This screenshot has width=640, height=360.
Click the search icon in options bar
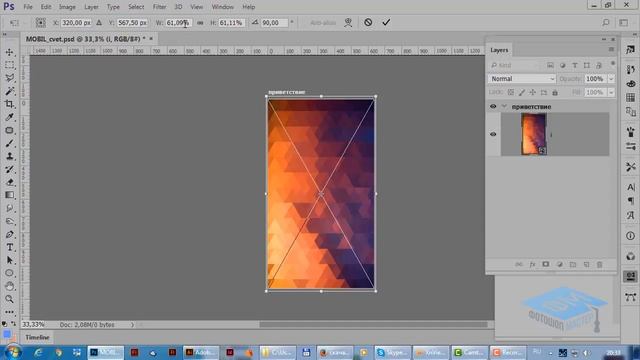pyautogui.click(x=606, y=22)
